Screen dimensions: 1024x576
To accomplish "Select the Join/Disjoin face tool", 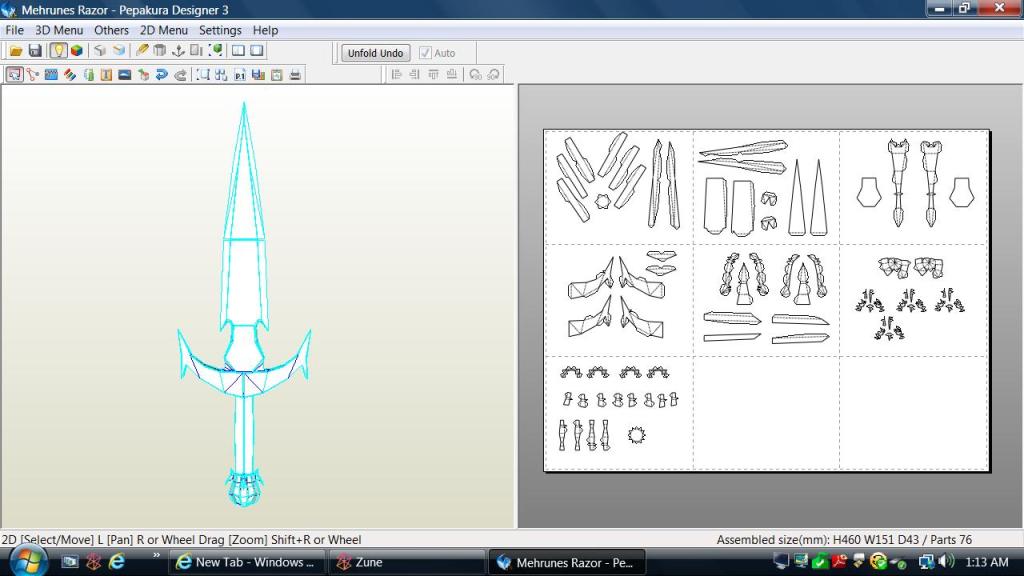I will 33,74.
